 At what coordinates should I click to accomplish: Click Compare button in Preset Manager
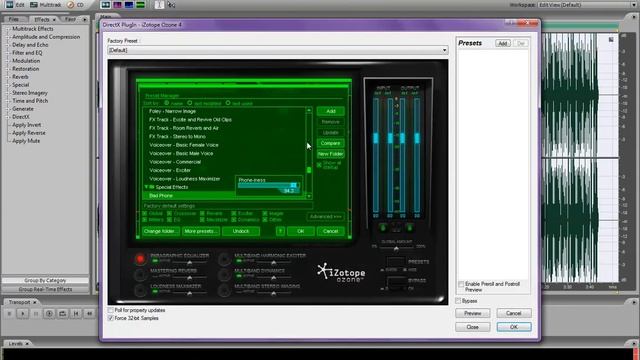click(x=331, y=143)
